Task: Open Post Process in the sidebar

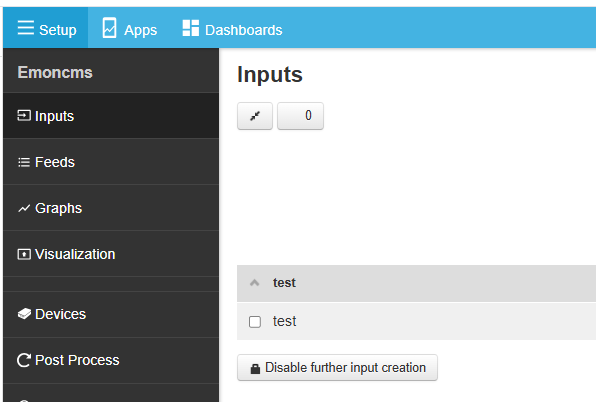Action: coord(111,360)
